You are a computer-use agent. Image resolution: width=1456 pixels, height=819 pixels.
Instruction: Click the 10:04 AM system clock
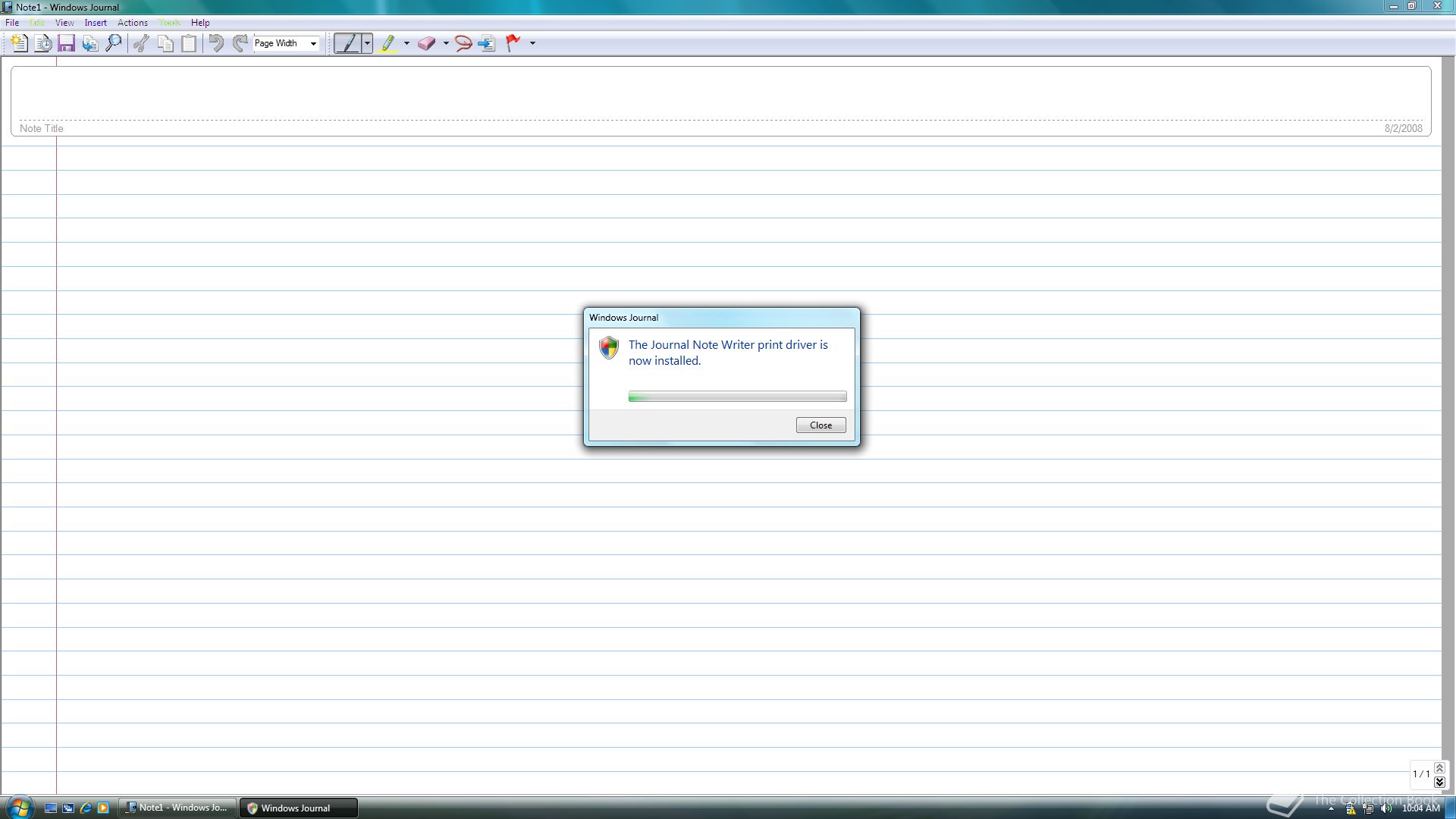tap(1420, 808)
